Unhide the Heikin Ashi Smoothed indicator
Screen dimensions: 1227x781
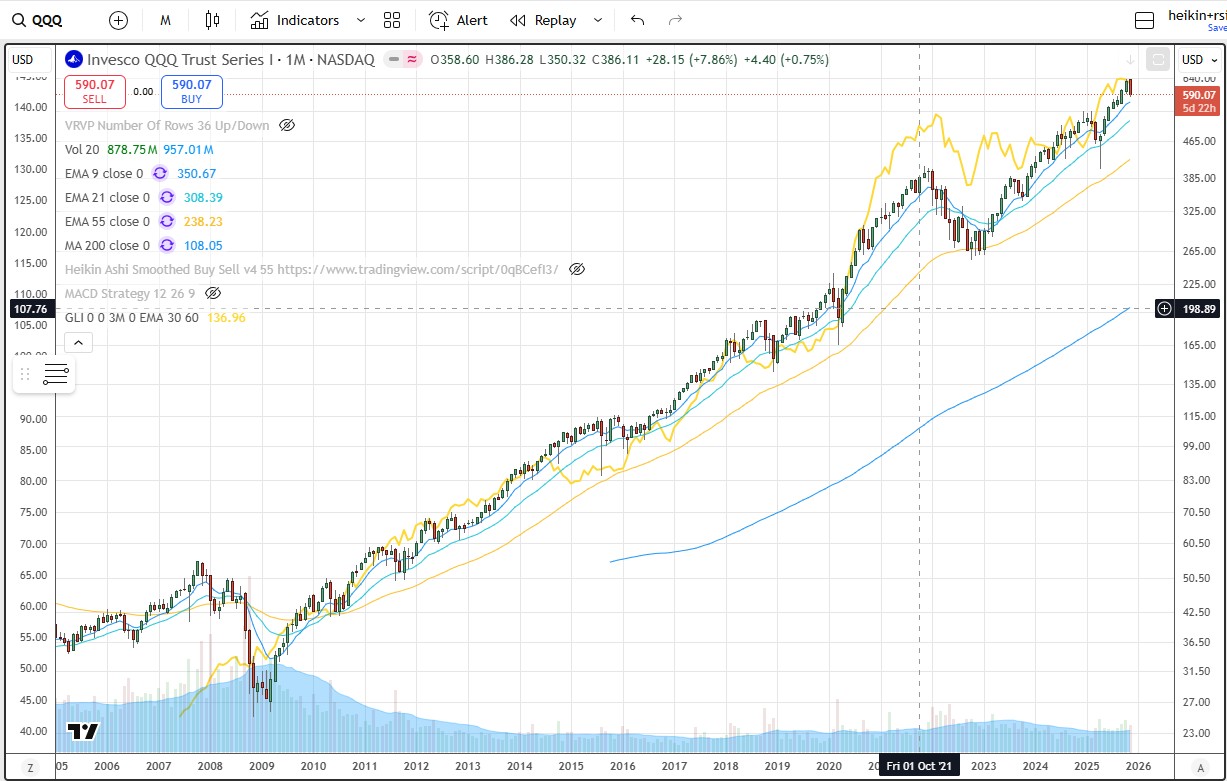[x=576, y=269]
